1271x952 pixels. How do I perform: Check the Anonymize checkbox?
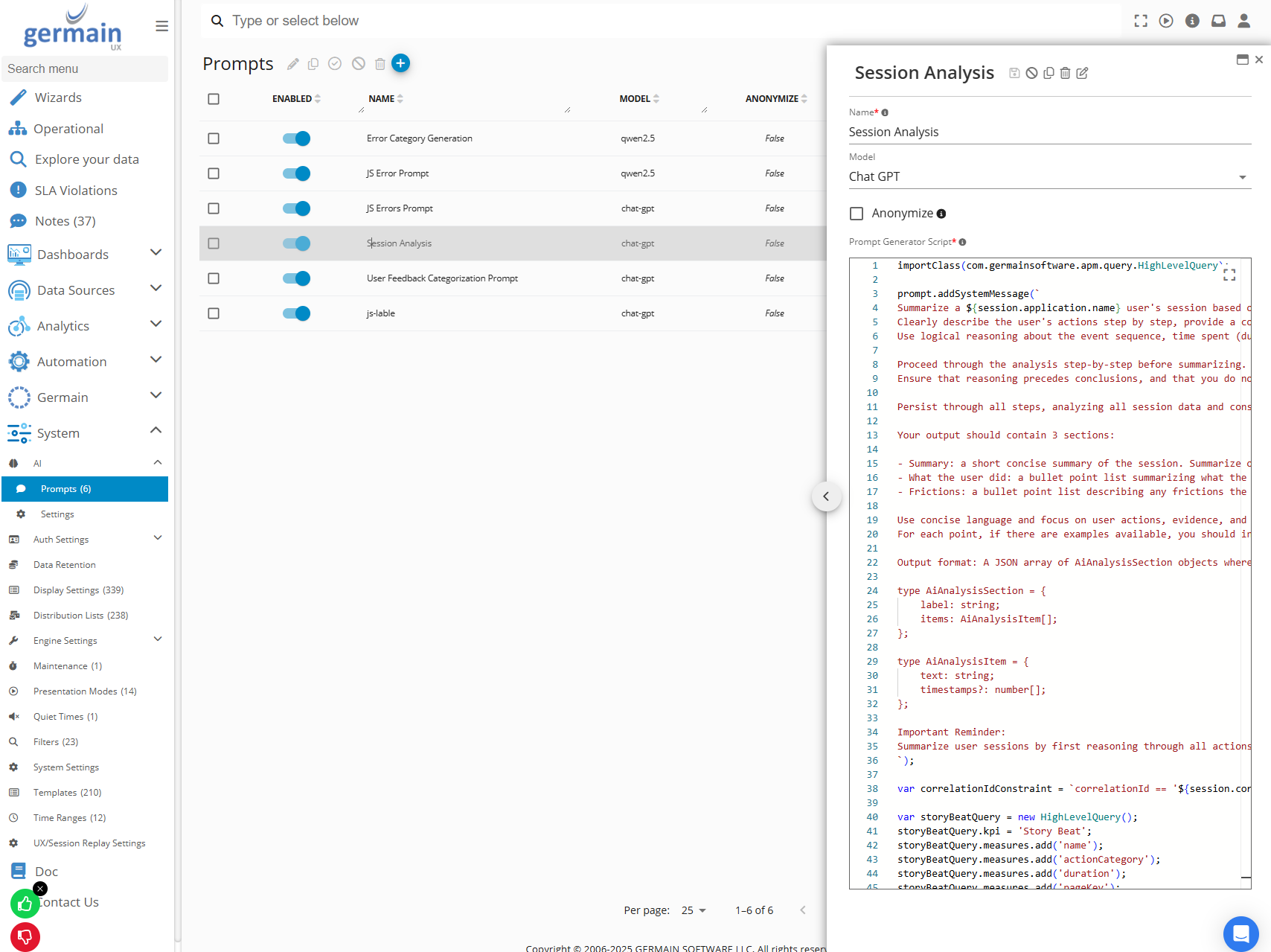coord(857,214)
